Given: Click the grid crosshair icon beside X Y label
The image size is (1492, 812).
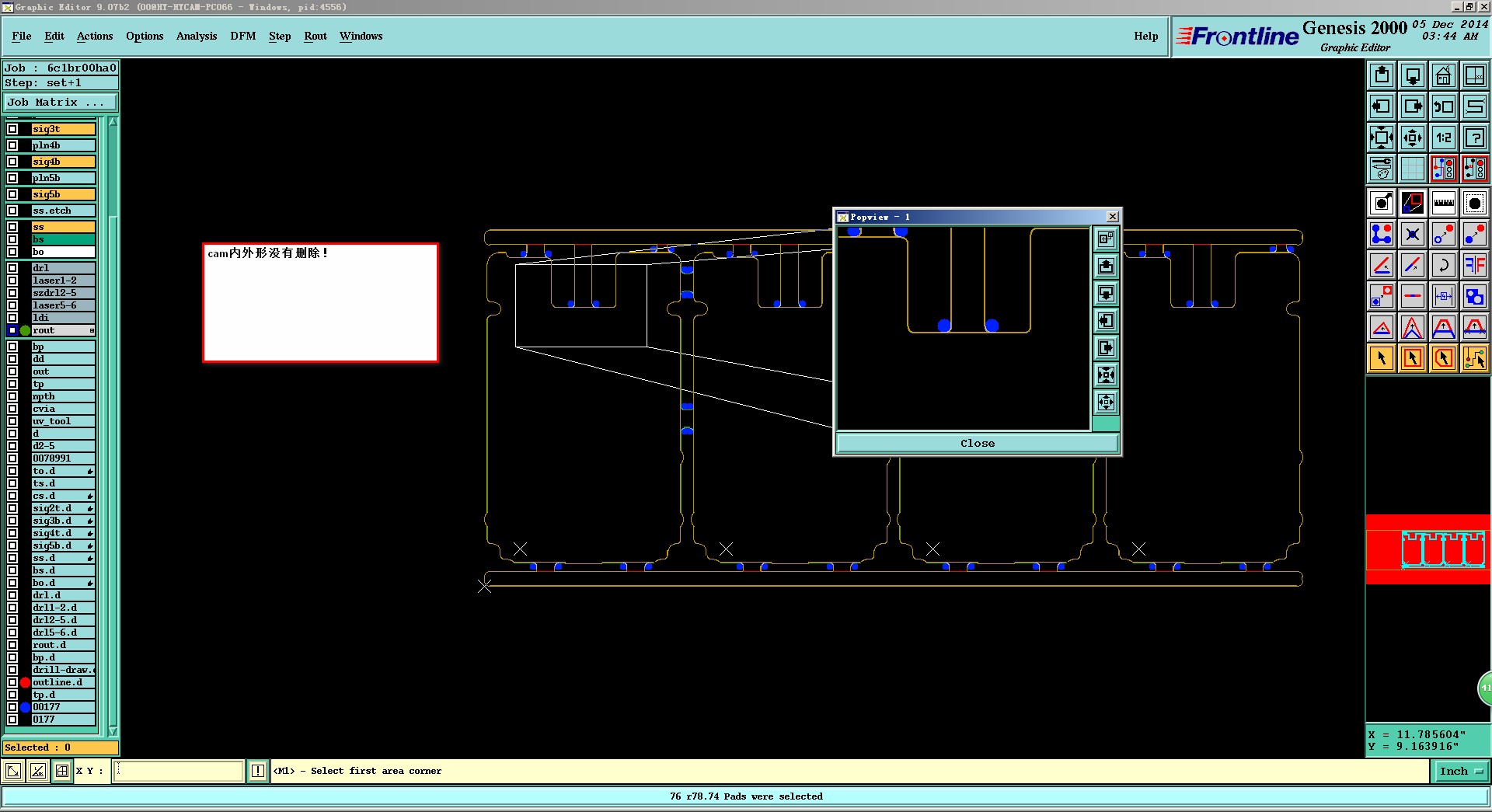Looking at the screenshot, I should pyautogui.click(x=62, y=771).
